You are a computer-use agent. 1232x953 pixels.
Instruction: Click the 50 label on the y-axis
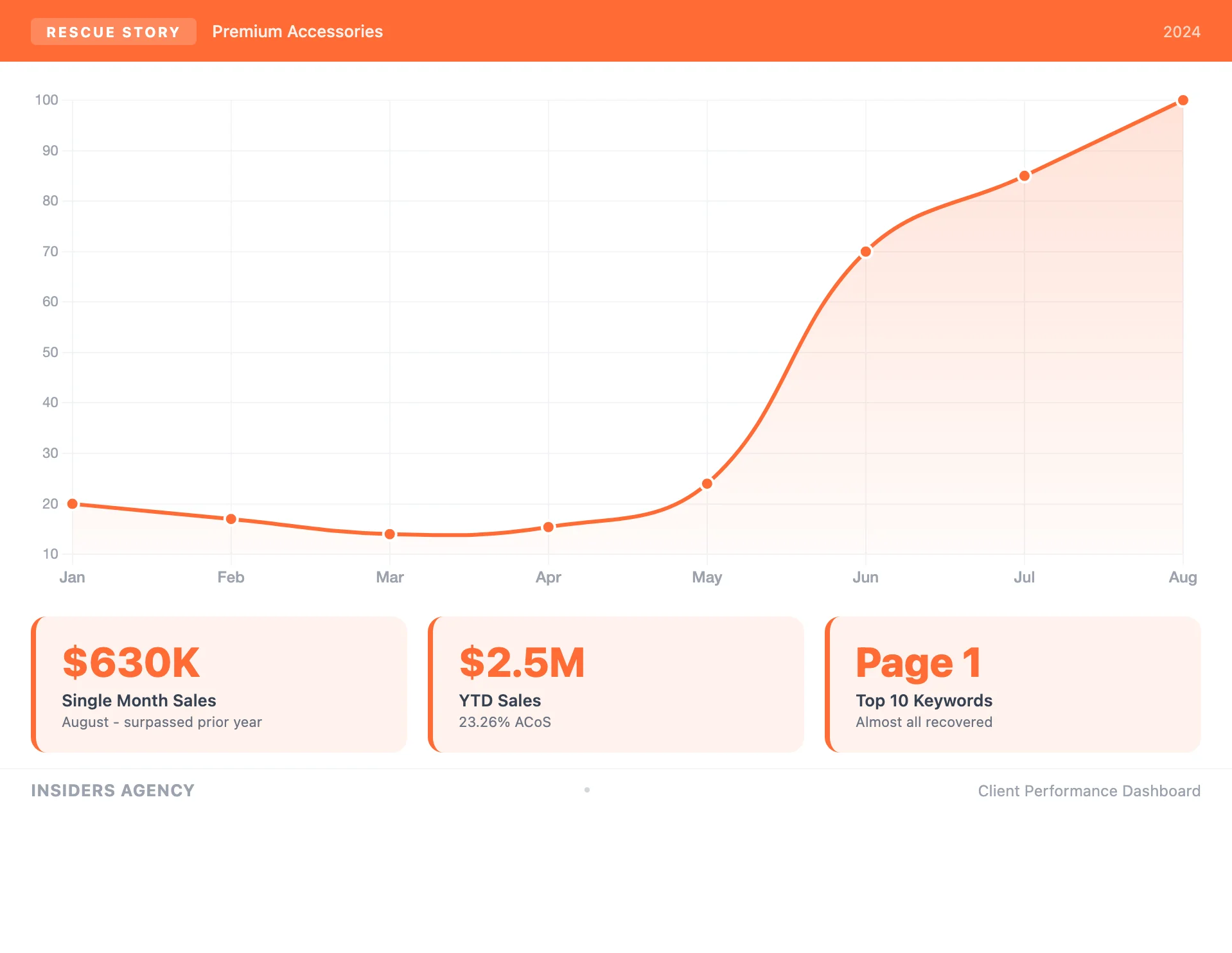[50, 353]
